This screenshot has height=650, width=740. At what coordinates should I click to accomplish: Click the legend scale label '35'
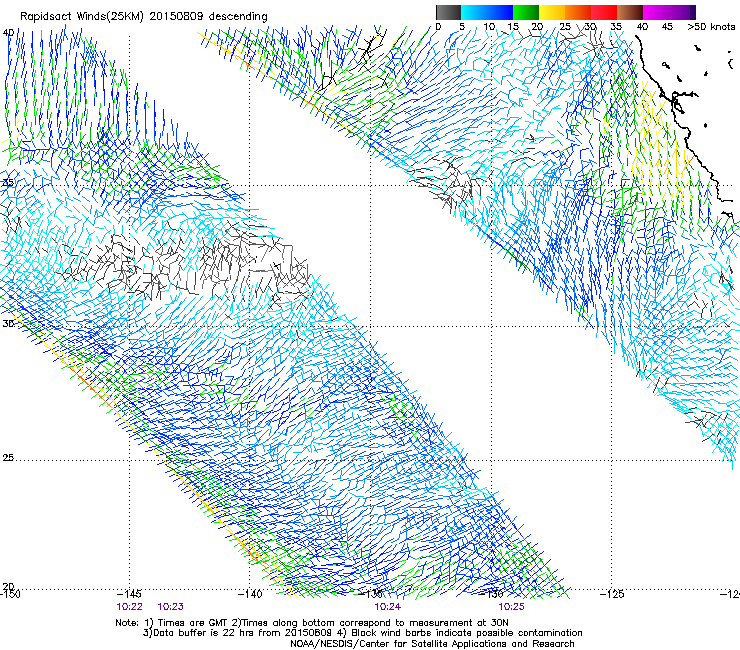point(616,27)
